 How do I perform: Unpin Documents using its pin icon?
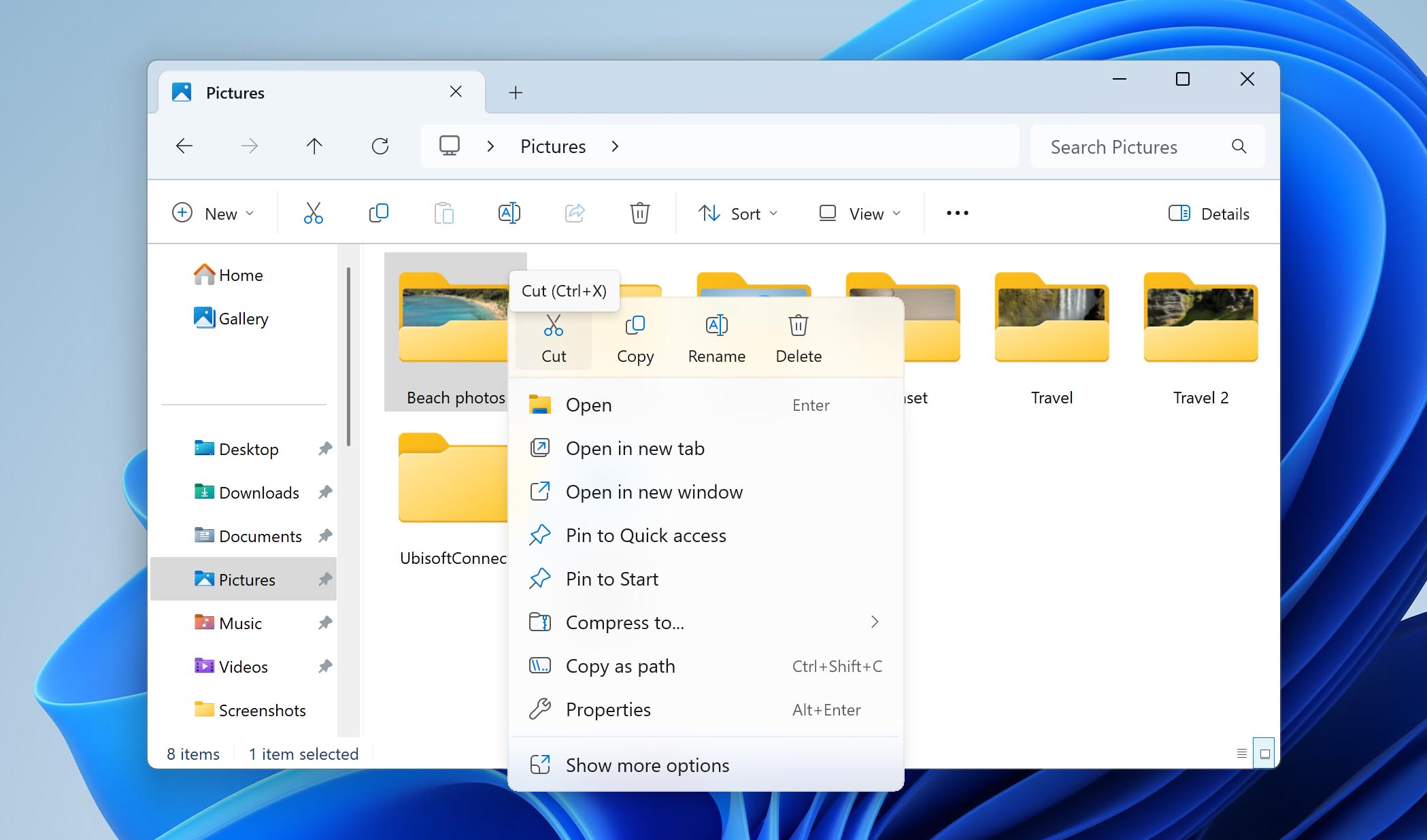[x=325, y=536]
